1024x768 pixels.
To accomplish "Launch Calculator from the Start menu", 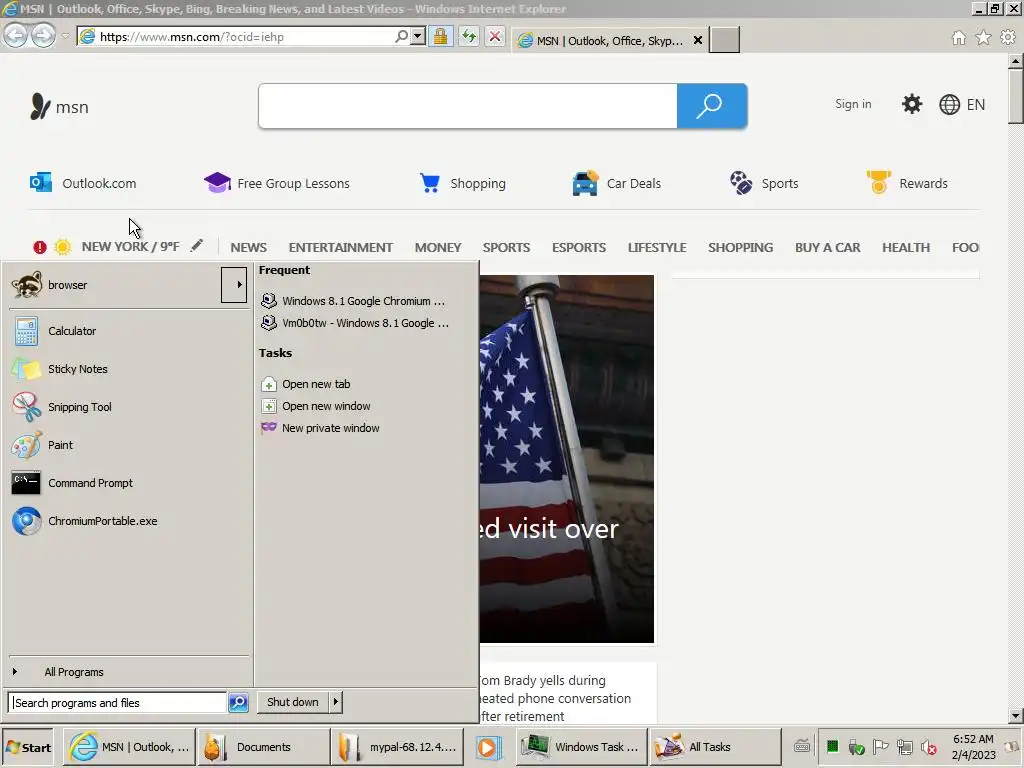I will (129, 331).
